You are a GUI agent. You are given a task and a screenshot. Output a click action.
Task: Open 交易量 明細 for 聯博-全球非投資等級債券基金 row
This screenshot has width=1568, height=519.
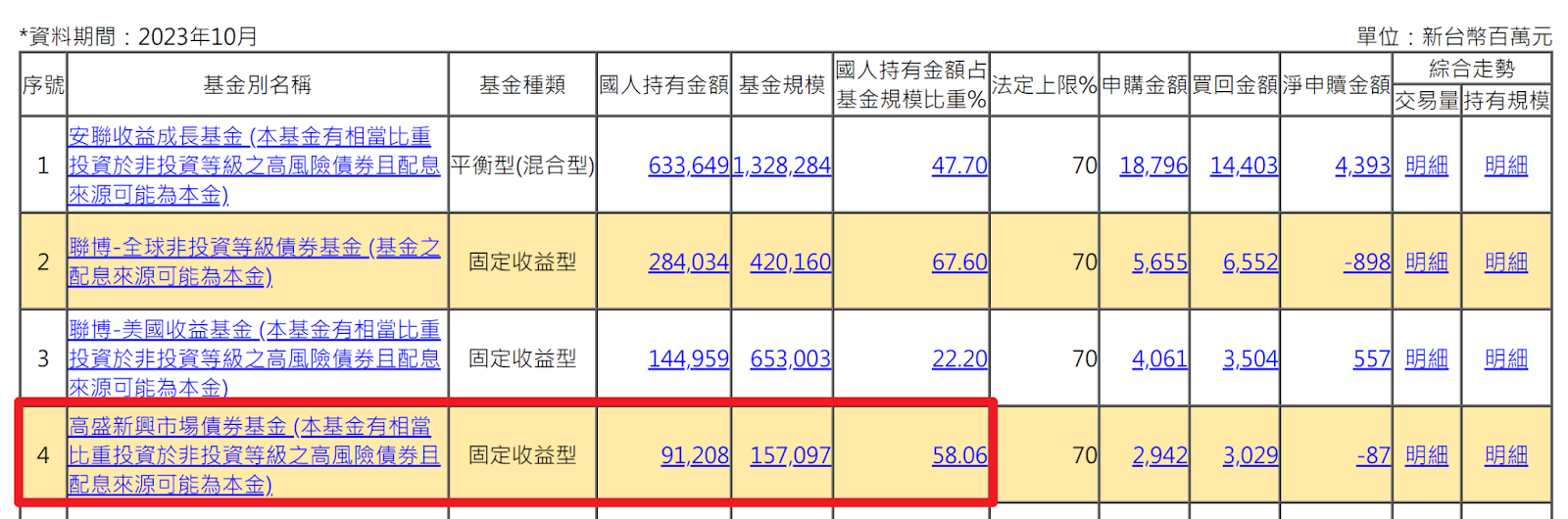[1427, 262]
